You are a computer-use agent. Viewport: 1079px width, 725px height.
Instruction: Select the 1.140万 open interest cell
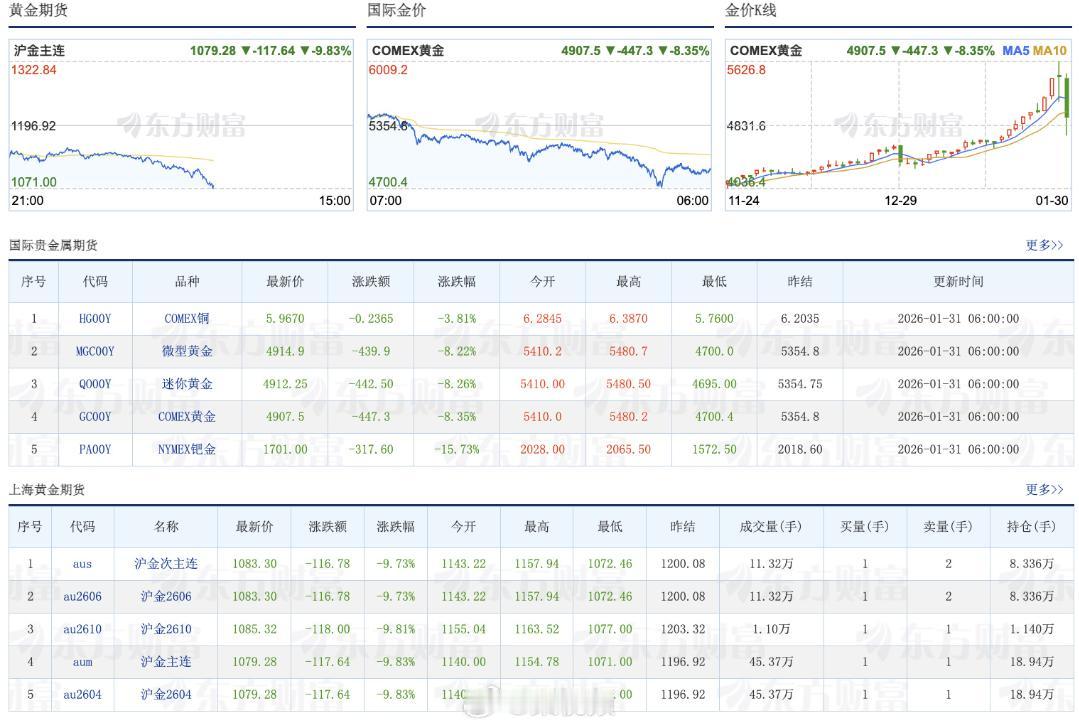1031,629
